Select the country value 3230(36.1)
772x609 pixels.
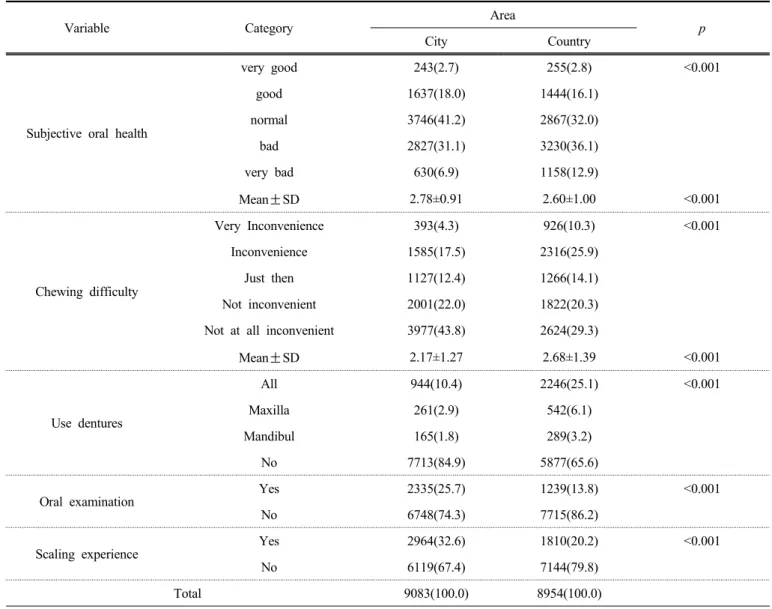click(x=569, y=146)
